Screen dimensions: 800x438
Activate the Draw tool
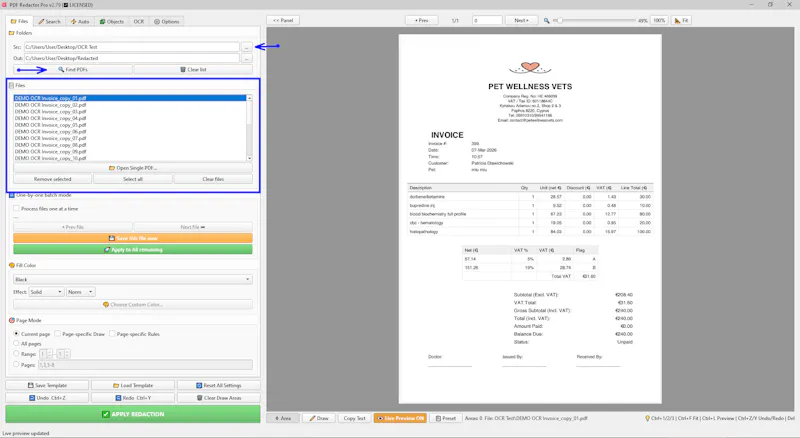pos(318,418)
